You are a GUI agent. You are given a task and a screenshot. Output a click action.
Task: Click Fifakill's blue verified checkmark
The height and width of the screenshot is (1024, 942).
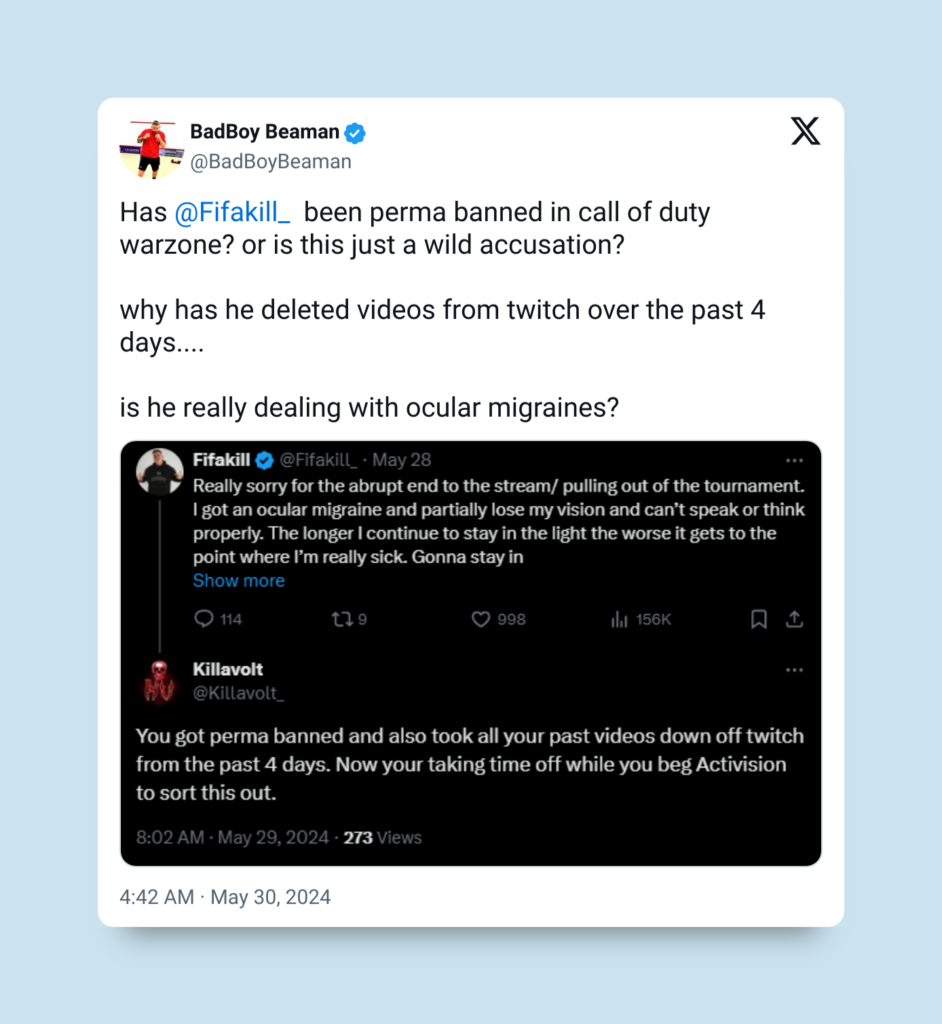[264, 460]
